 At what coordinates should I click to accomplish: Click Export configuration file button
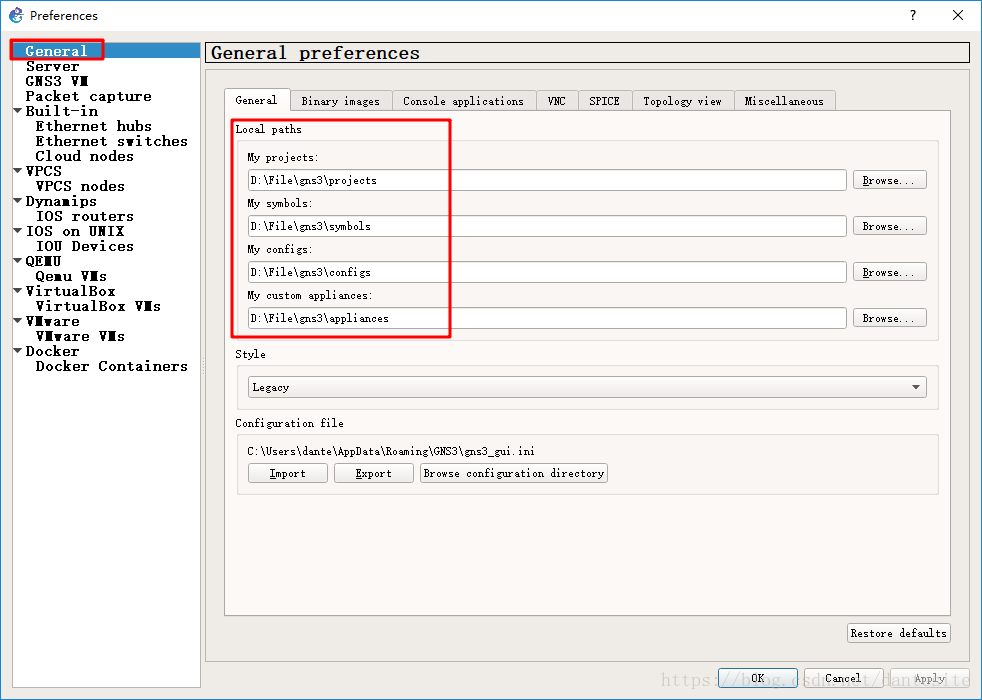[373, 473]
